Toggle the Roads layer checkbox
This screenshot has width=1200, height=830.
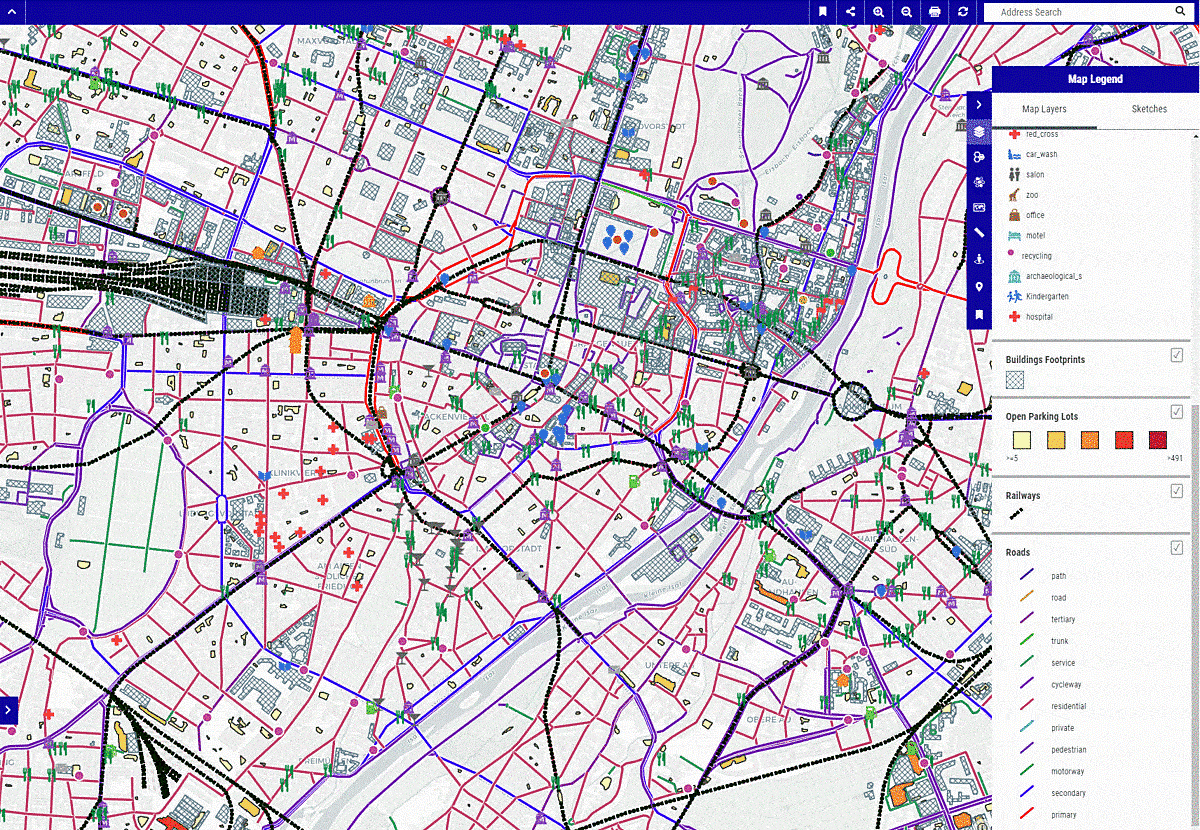pos(1177,547)
